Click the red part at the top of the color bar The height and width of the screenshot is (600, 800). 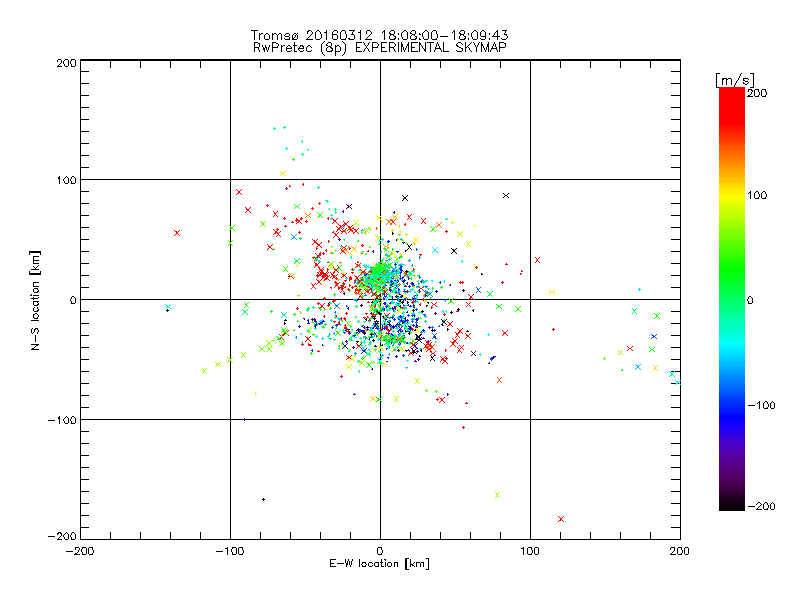(732, 102)
